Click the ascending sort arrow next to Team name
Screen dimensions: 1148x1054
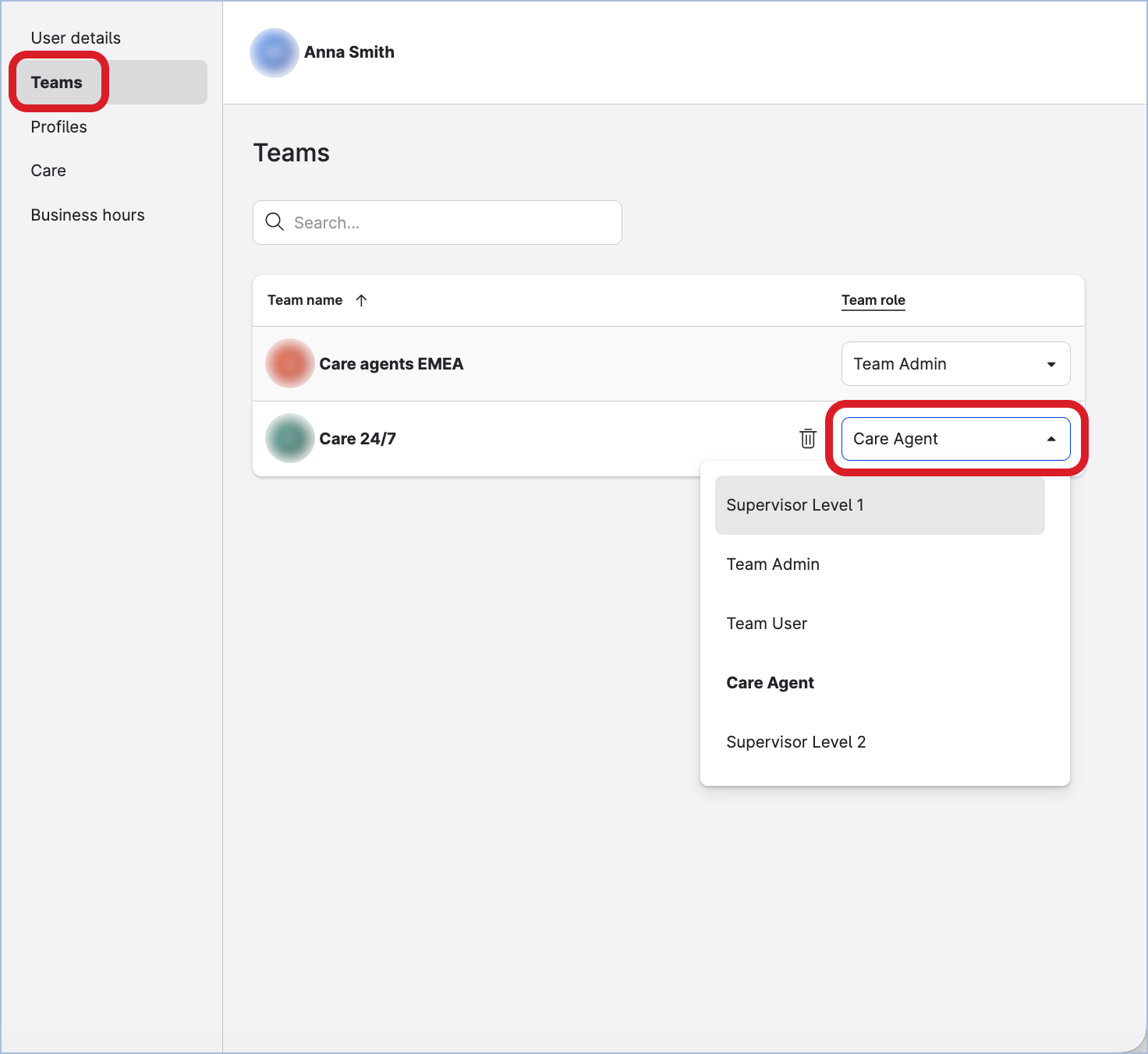pos(361,300)
